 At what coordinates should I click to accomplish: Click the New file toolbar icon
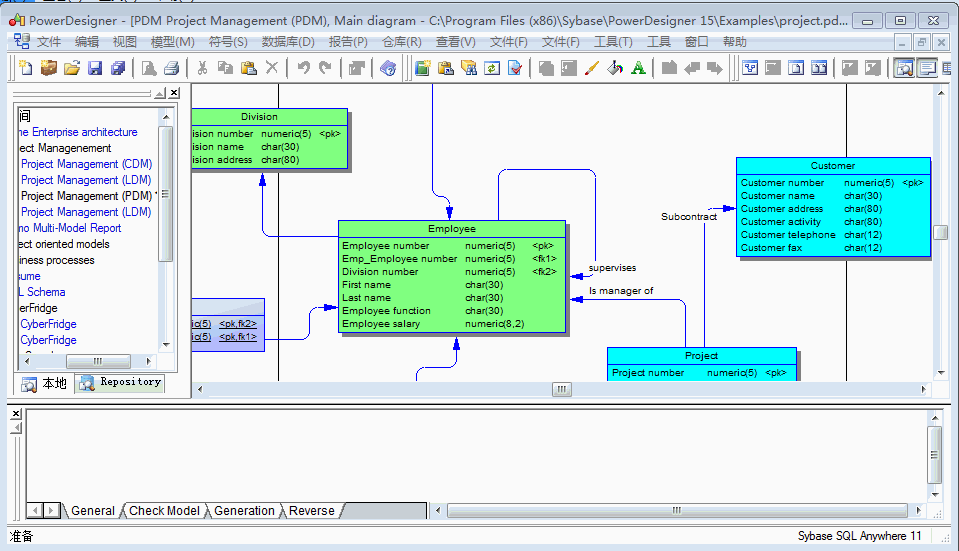tap(24, 68)
